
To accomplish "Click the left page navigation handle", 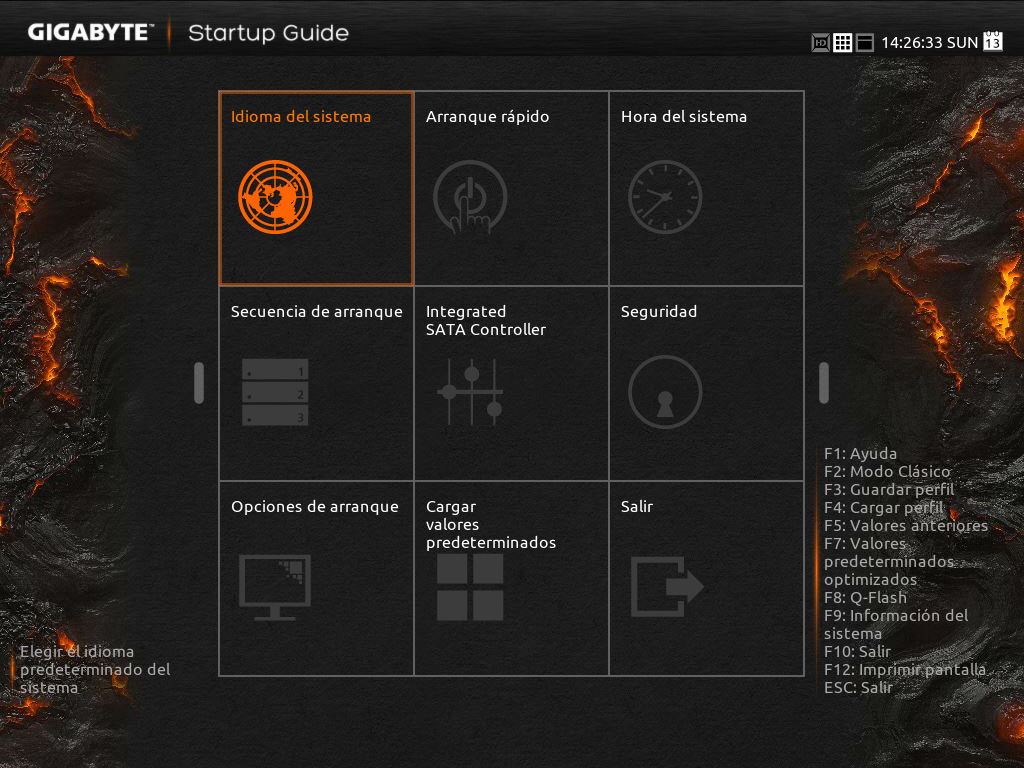I will 199,383.
